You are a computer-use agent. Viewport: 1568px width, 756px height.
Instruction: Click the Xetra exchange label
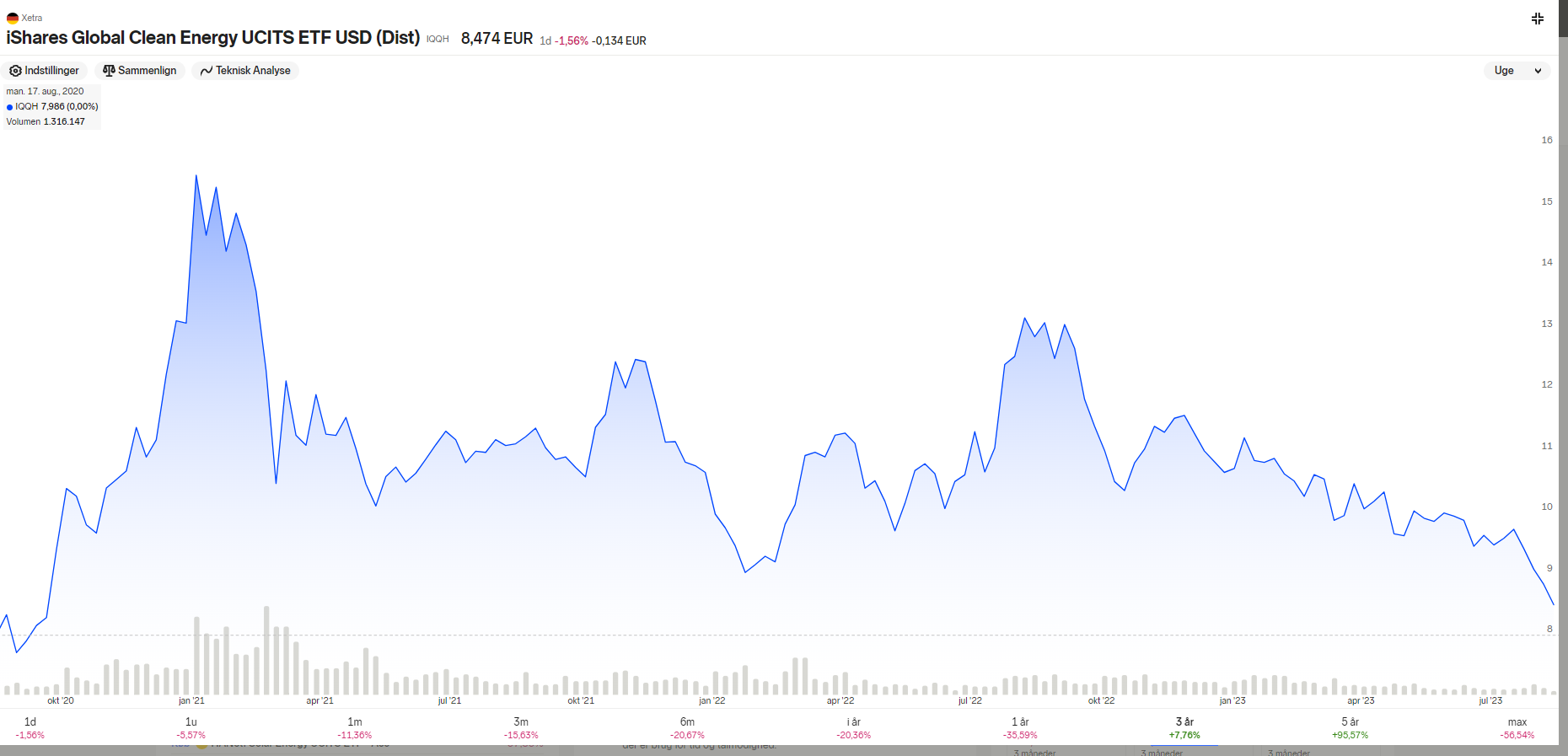(x=32, y=18)
